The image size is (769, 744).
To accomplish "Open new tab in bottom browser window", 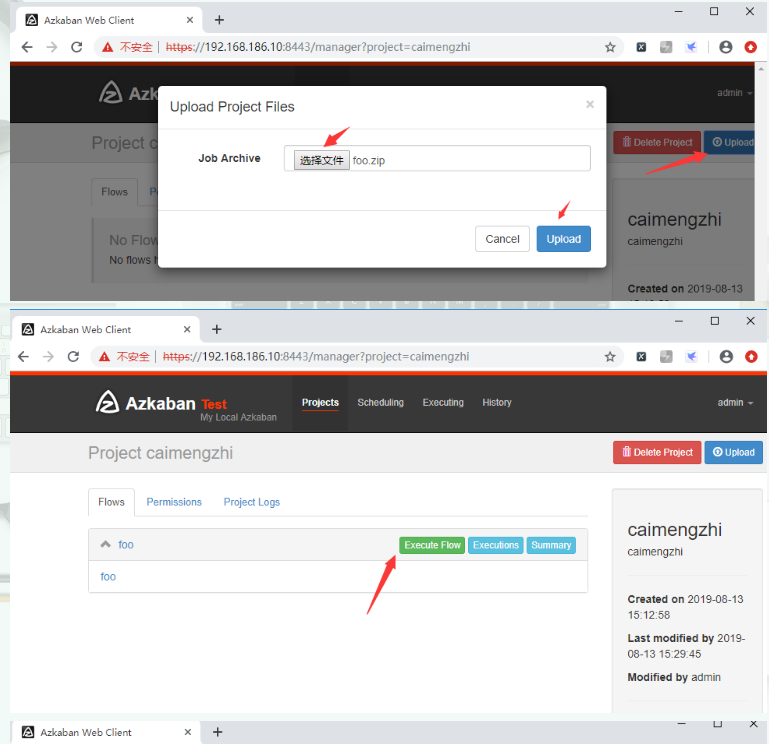I will point(218,732).
